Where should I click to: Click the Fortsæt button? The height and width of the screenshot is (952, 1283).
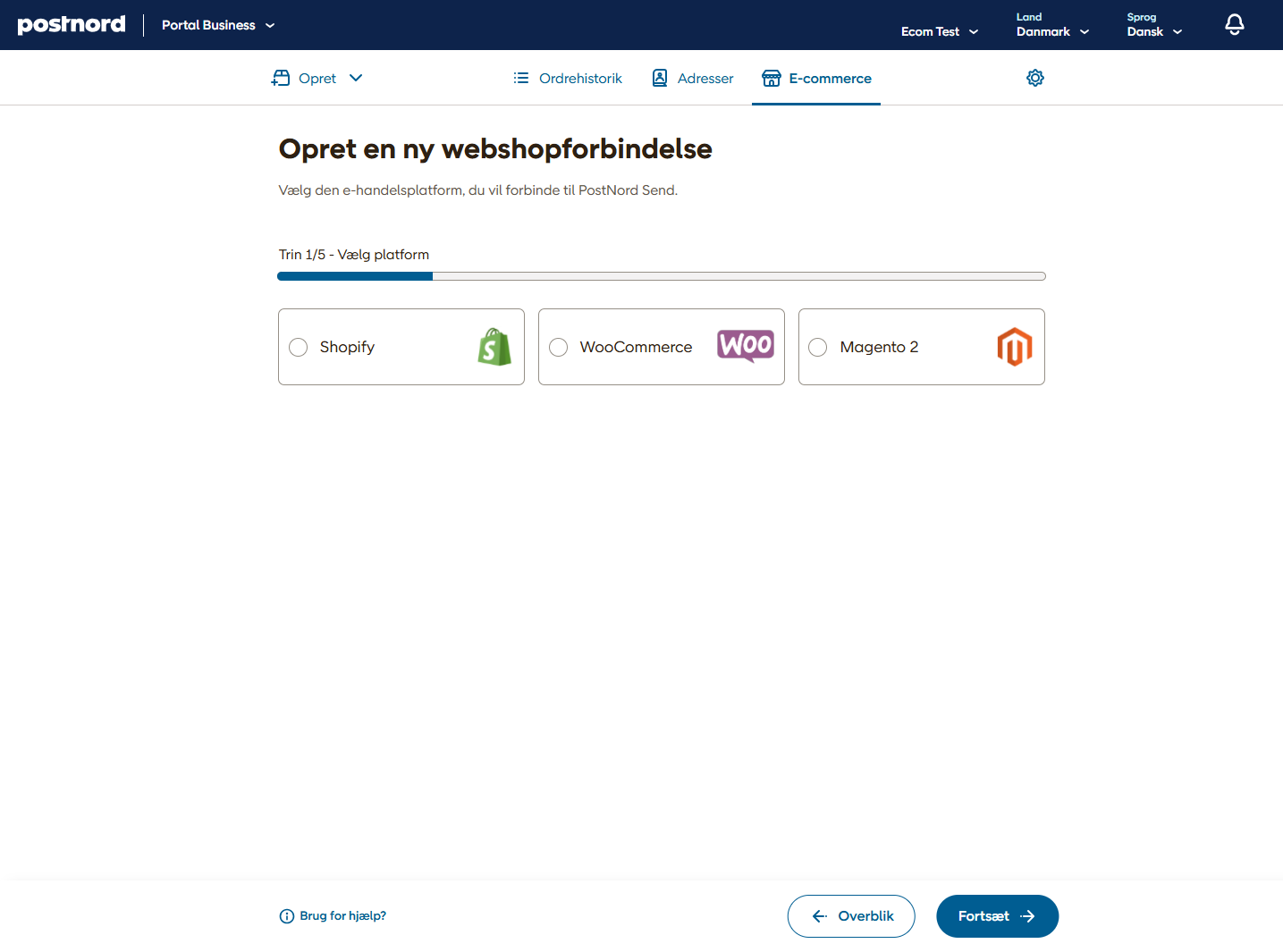click(997, 916)
